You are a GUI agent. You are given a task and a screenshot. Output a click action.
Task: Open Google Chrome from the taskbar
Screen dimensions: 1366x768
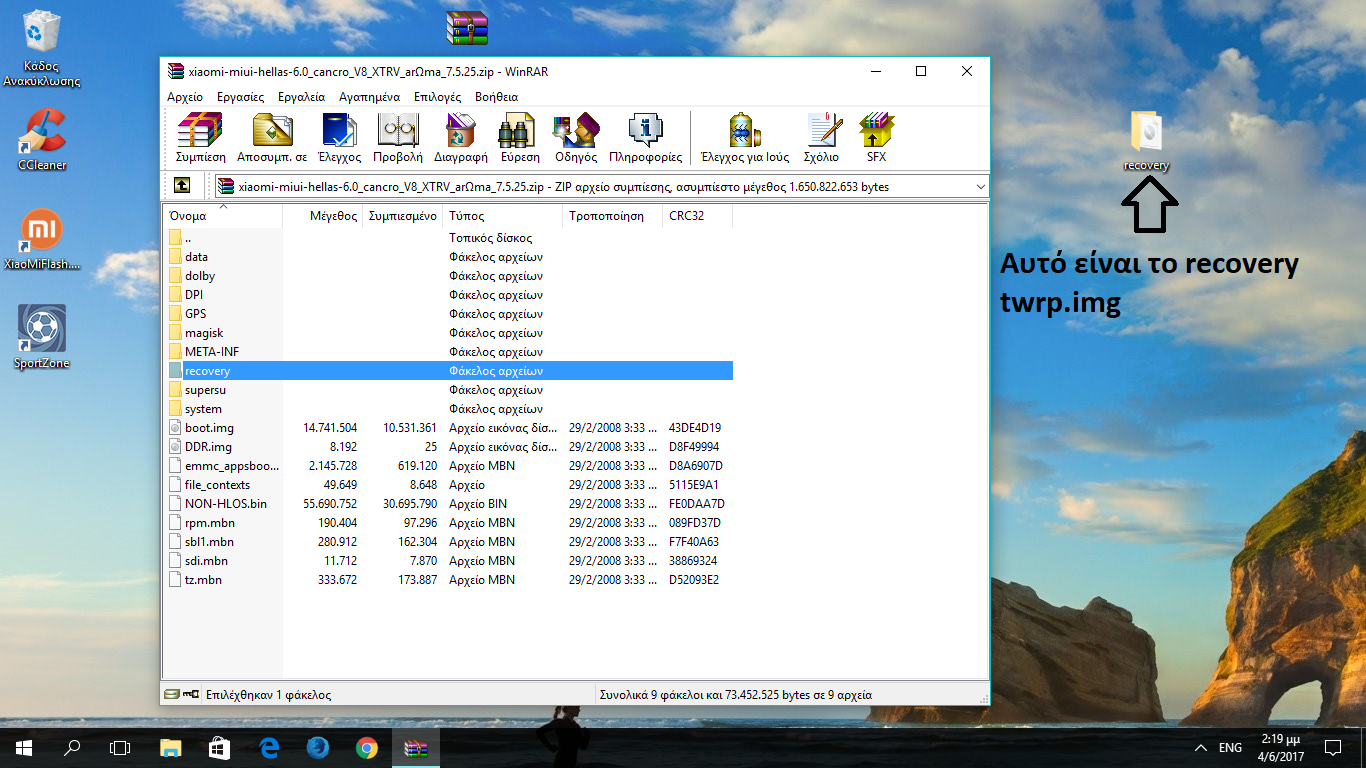click(x=366, y=747)
